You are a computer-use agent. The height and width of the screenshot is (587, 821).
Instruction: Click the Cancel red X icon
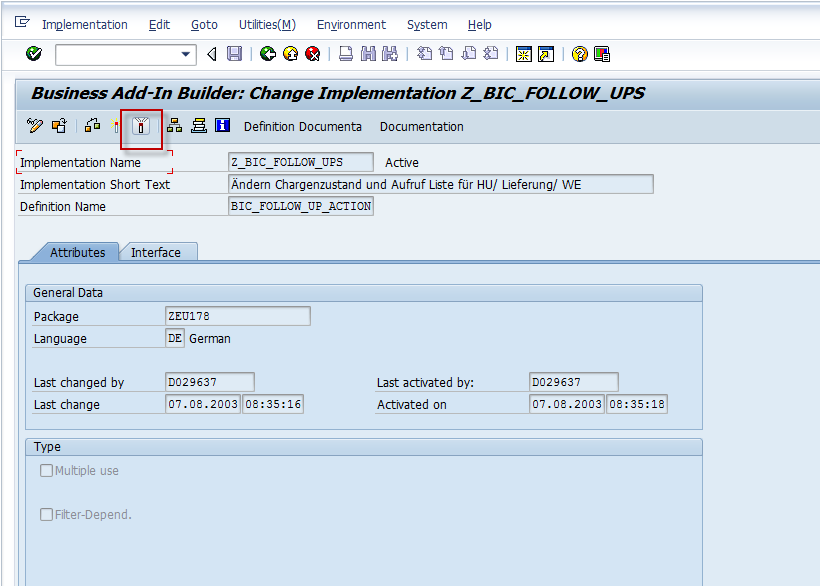[x=312, y=54]
